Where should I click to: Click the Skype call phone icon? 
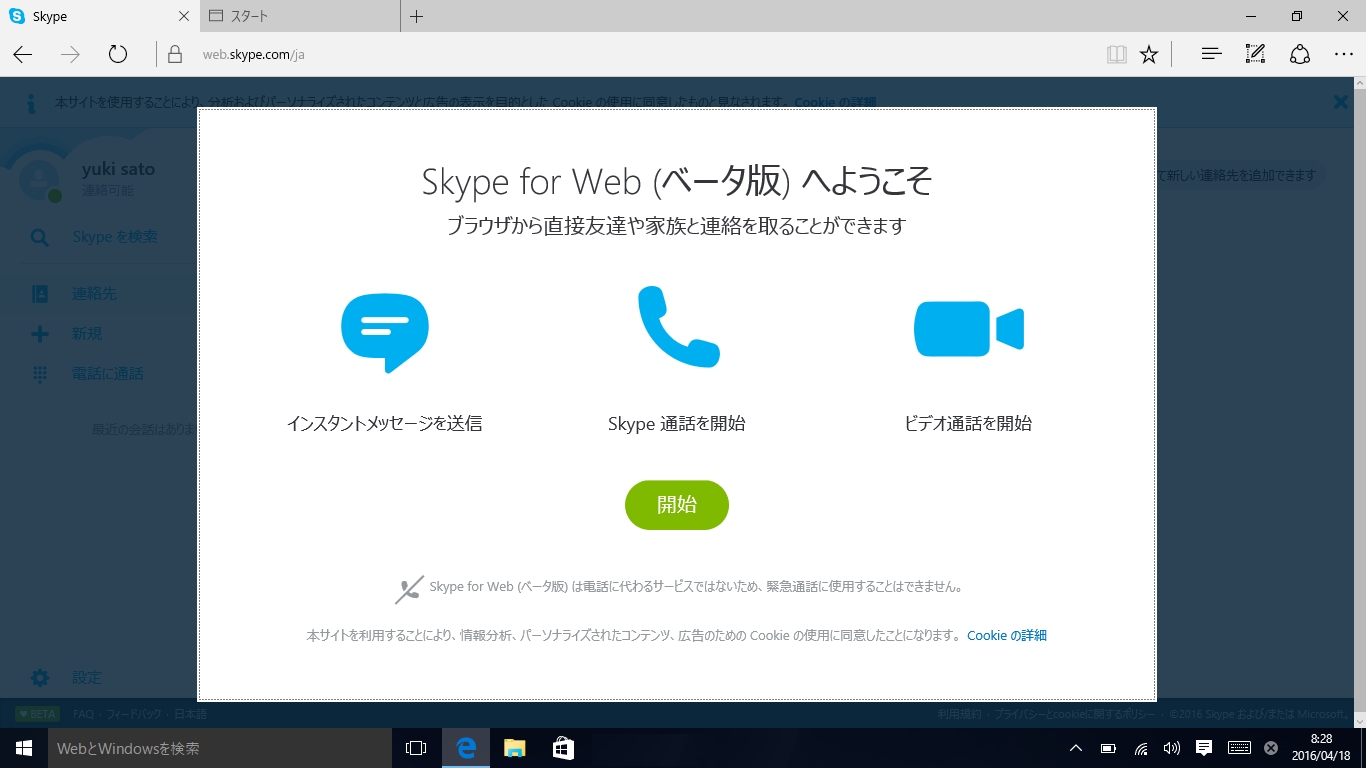[x=677, y=327]
